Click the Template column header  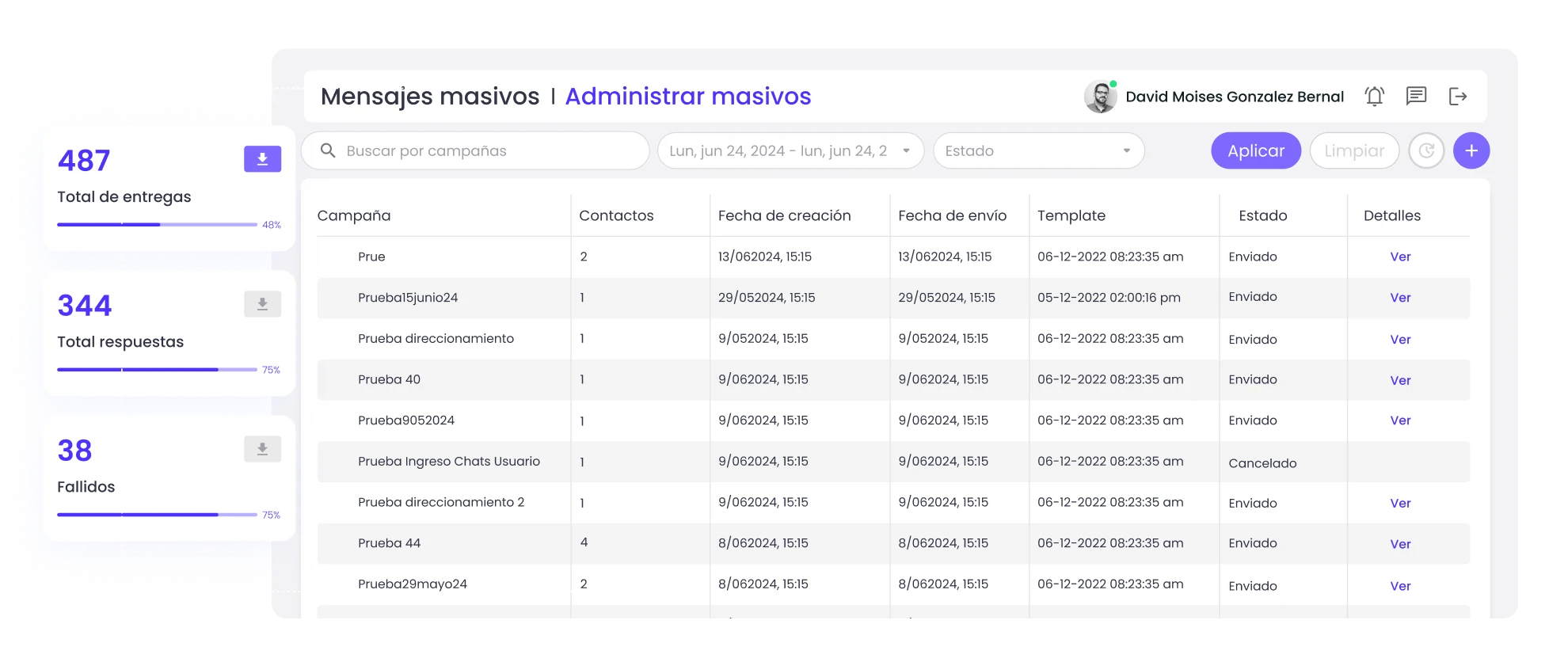[1071, 215]
